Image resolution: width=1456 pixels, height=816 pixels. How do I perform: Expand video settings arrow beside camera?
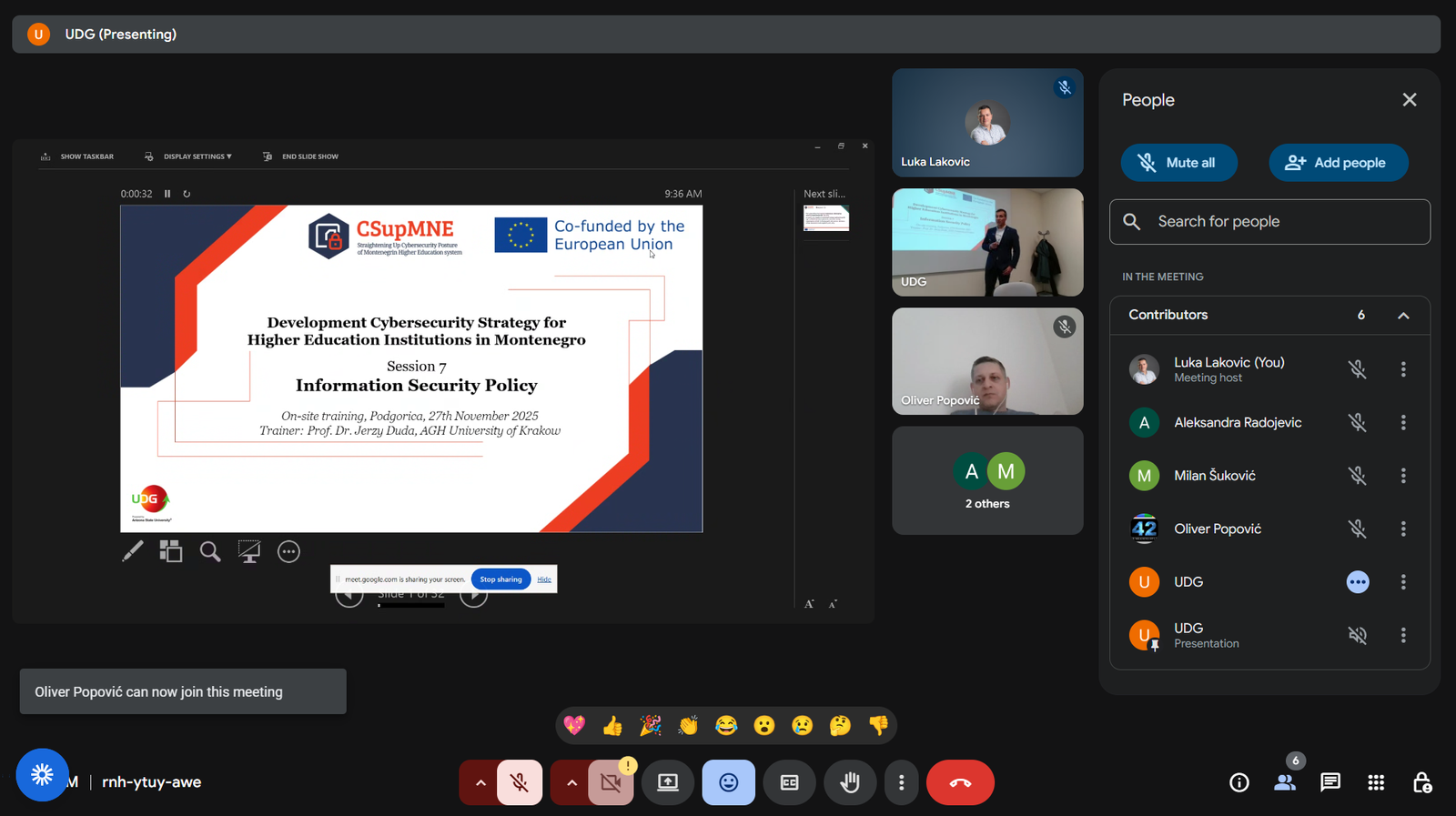[x=571, y=782]
